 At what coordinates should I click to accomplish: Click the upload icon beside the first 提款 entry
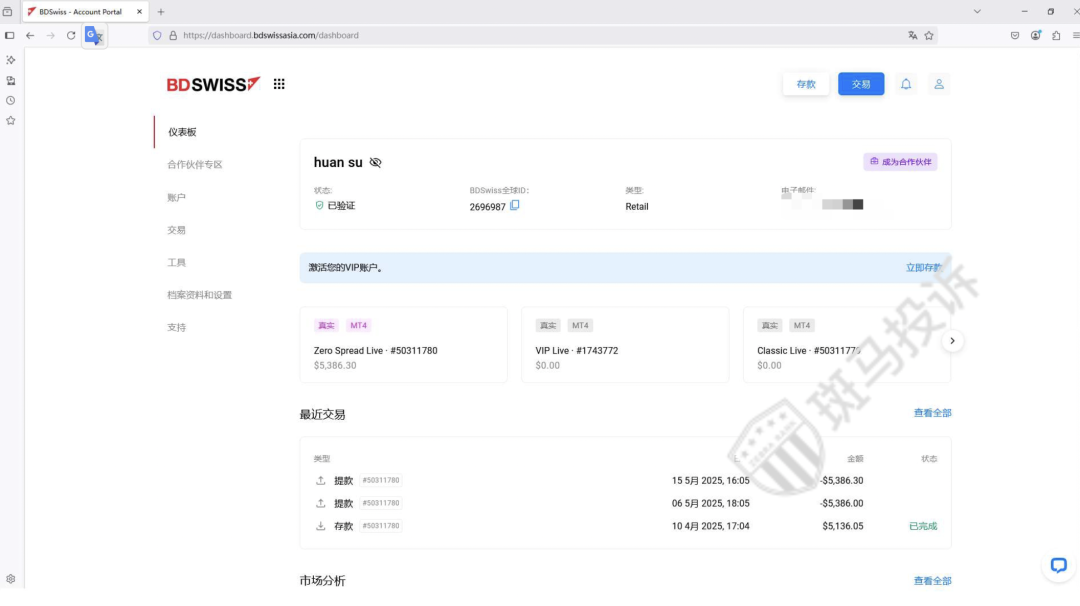tap(320, 480)
